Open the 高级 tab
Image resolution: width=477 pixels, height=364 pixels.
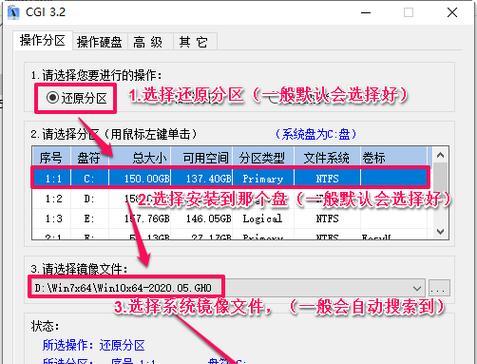[x=148, y=42]
